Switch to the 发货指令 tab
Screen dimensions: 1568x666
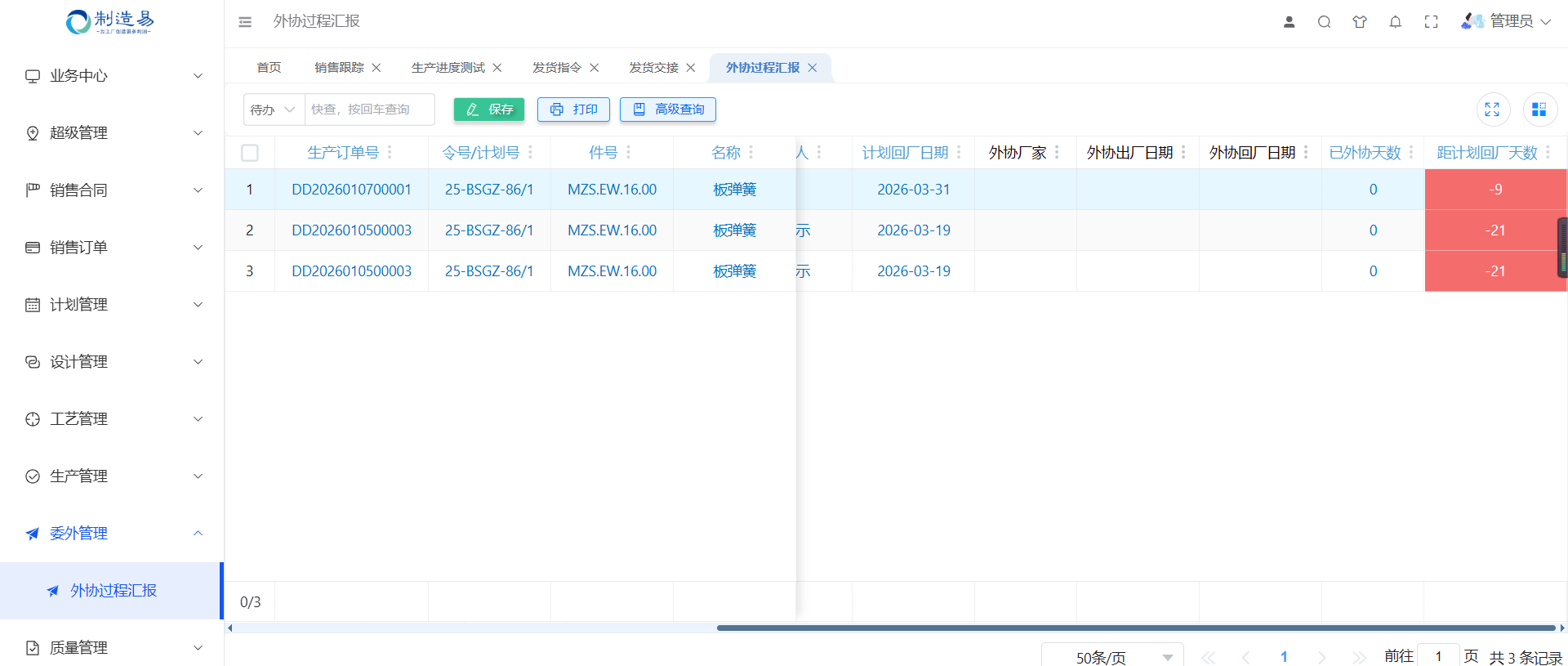coord(556,68)
